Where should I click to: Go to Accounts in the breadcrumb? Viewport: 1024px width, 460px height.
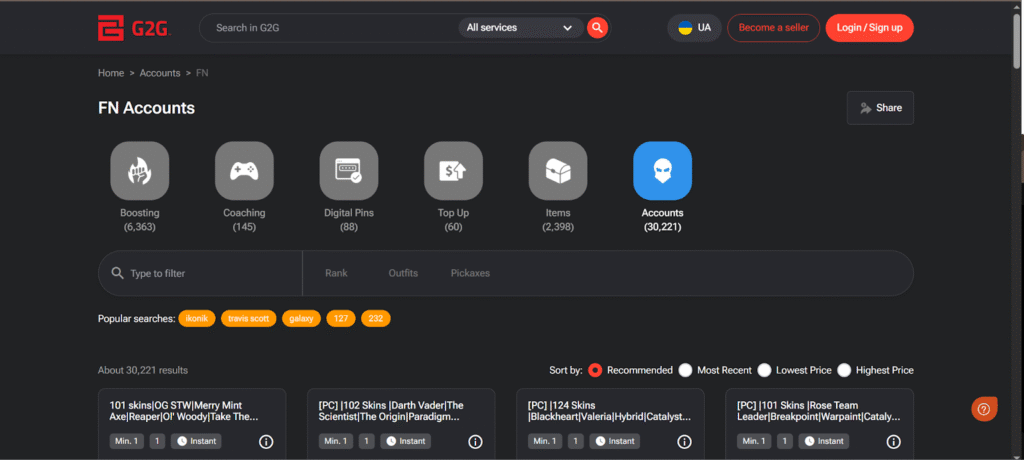pyautogui.click(x=160, y=73)
